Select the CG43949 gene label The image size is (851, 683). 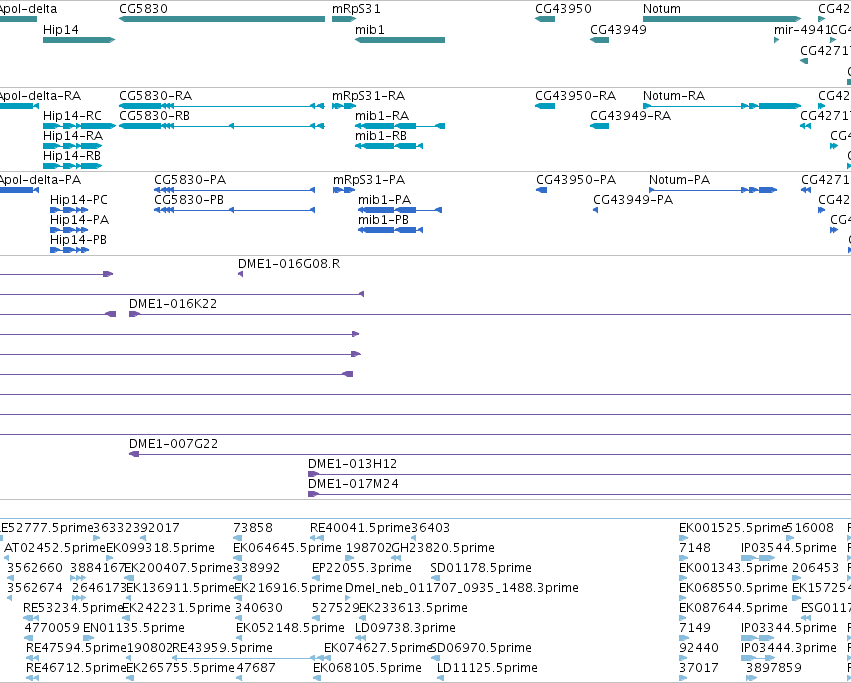(618, 29)
